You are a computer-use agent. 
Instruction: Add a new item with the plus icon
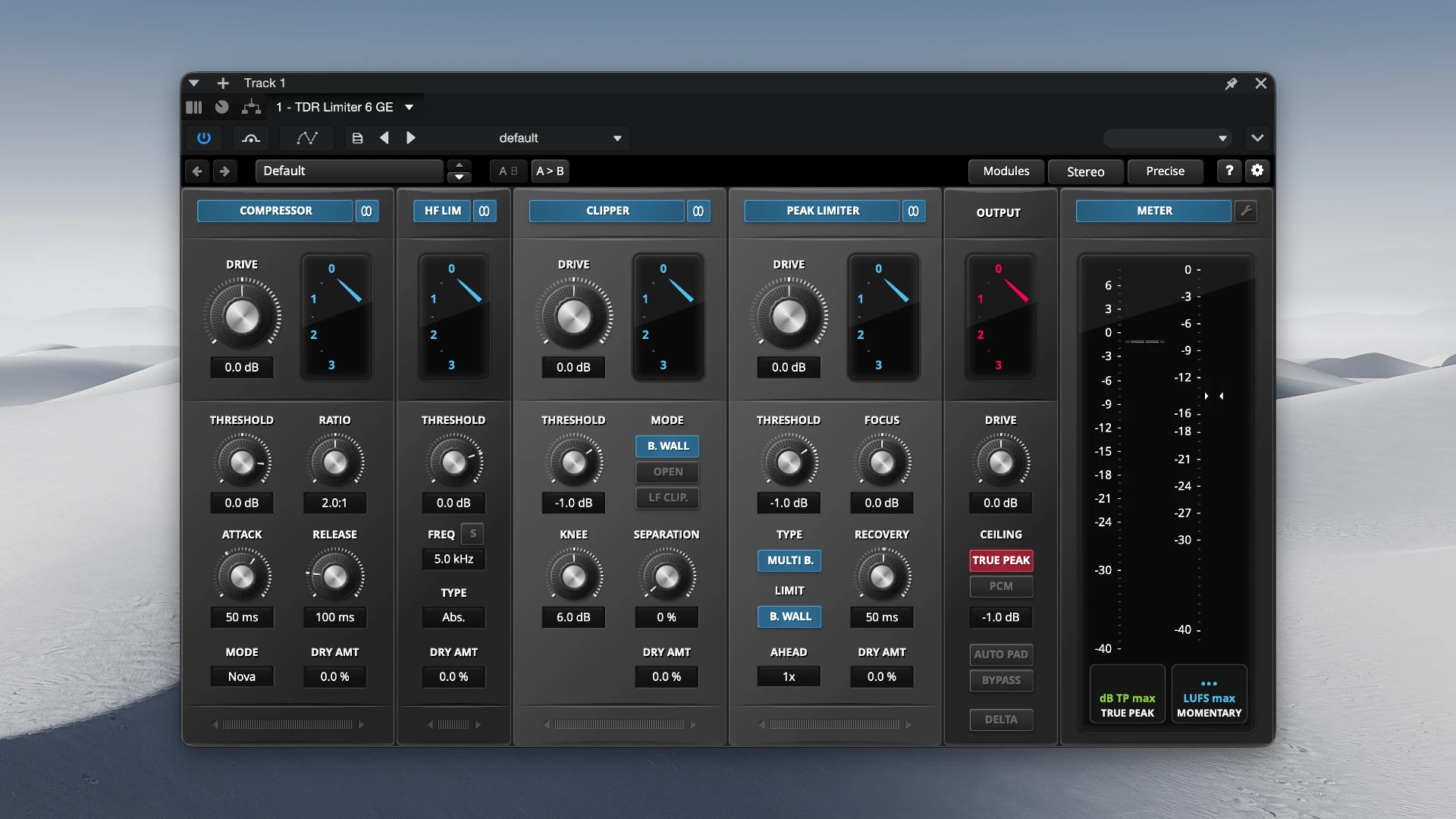point(223,83)
